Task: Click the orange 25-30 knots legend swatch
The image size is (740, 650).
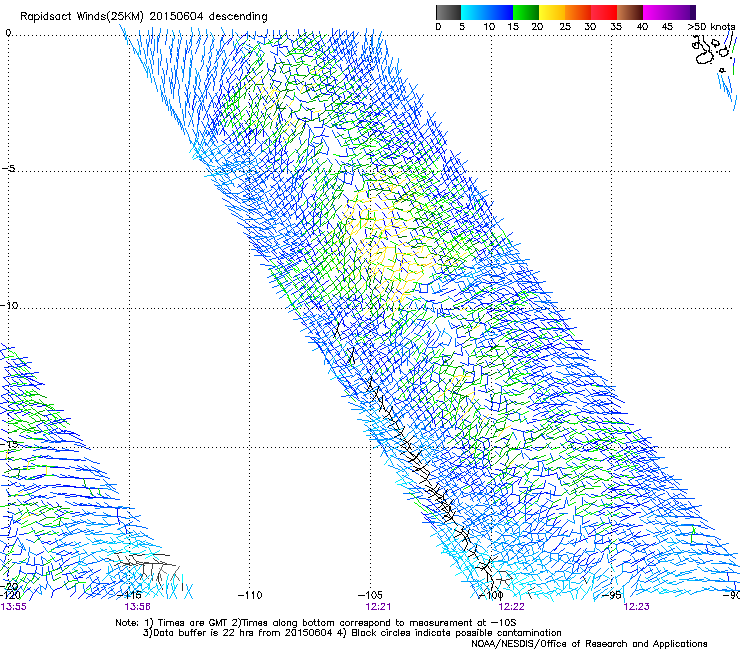Action: [x=578, y=12]
